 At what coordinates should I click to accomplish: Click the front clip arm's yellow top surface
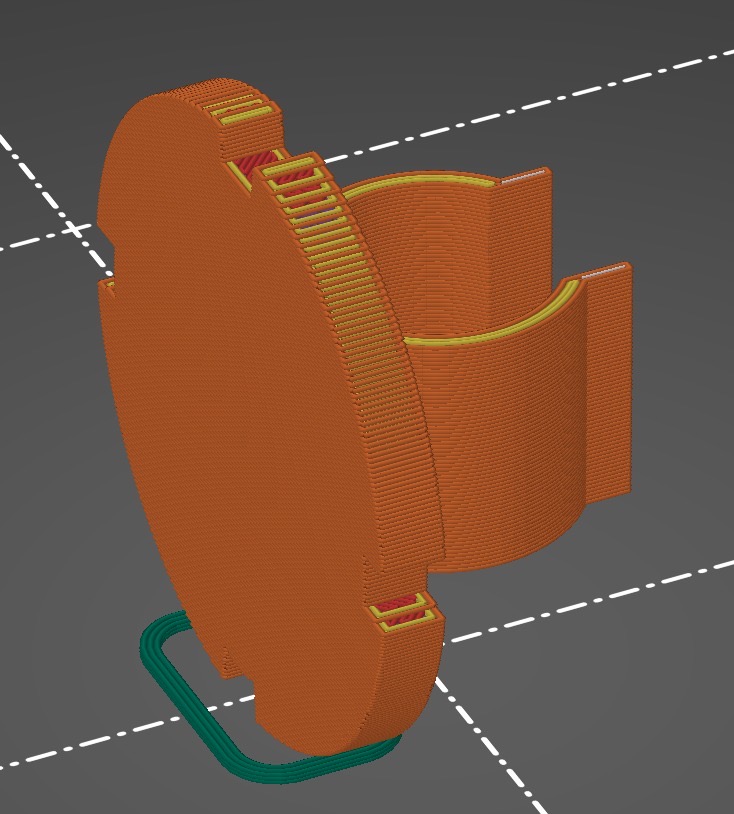tap(500, 328)
